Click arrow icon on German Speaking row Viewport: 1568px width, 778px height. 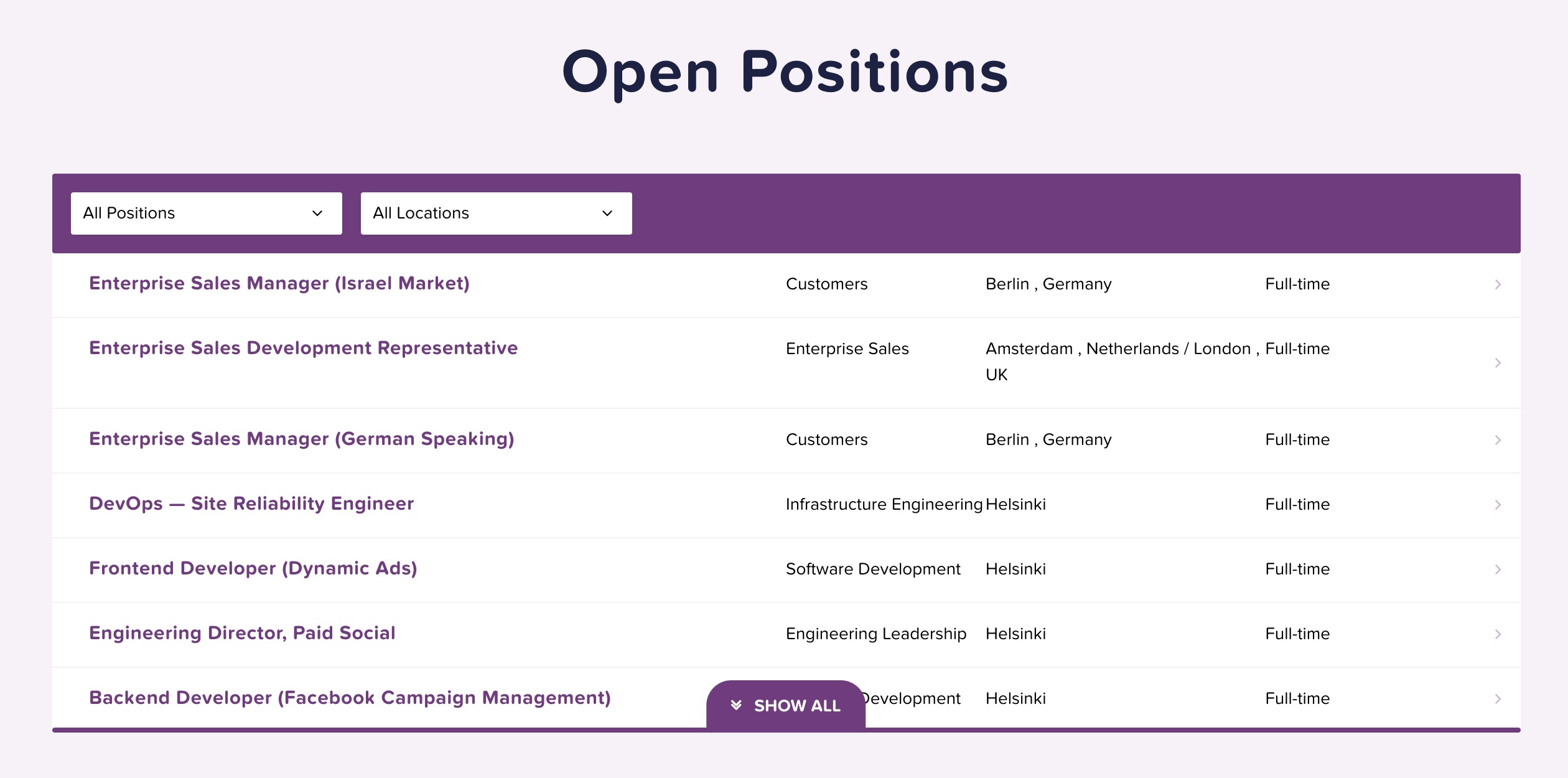1498,440
